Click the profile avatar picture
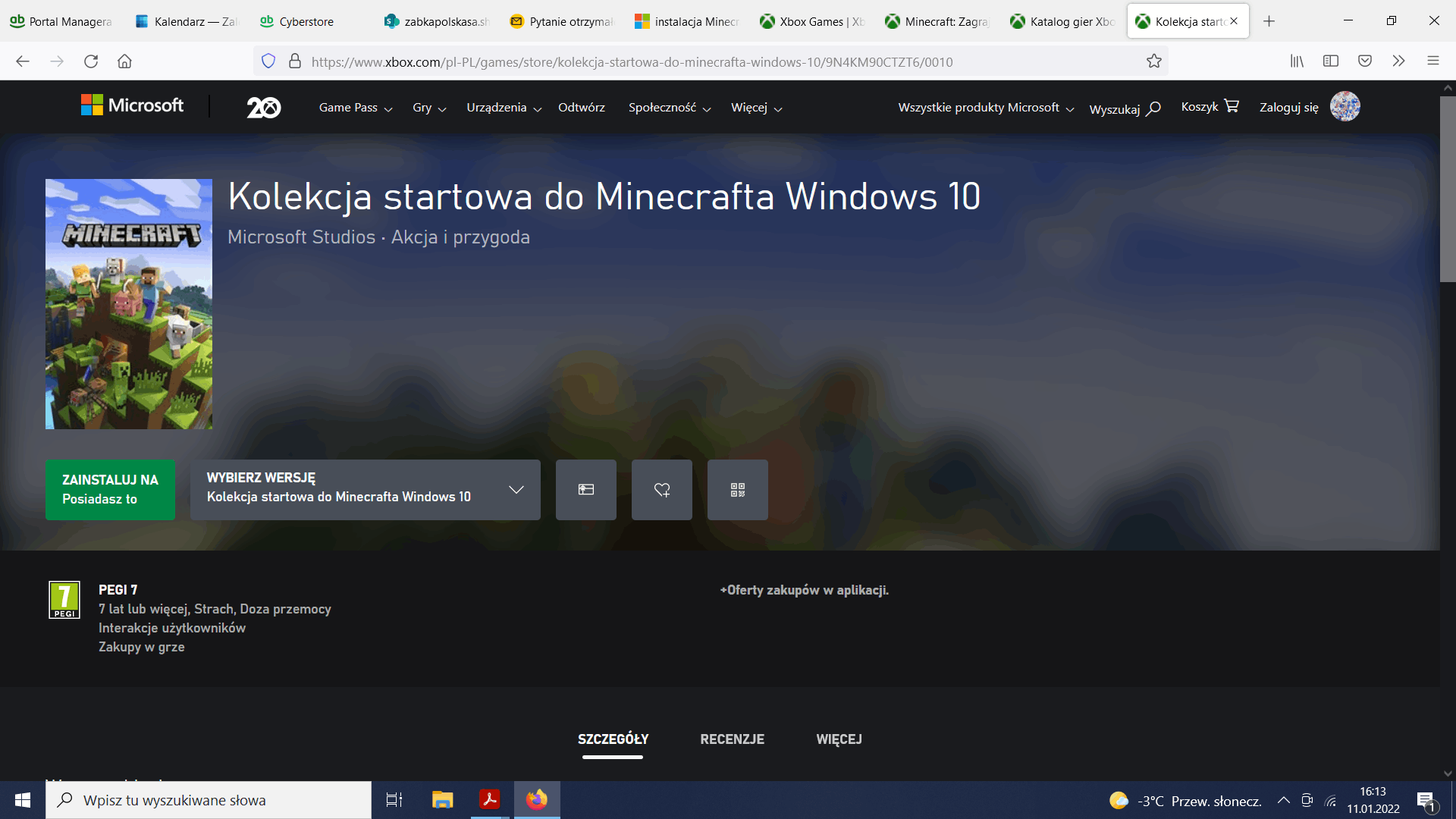Image resolution: width=1456 pixels, height=819 pixels. (1345, 106)
